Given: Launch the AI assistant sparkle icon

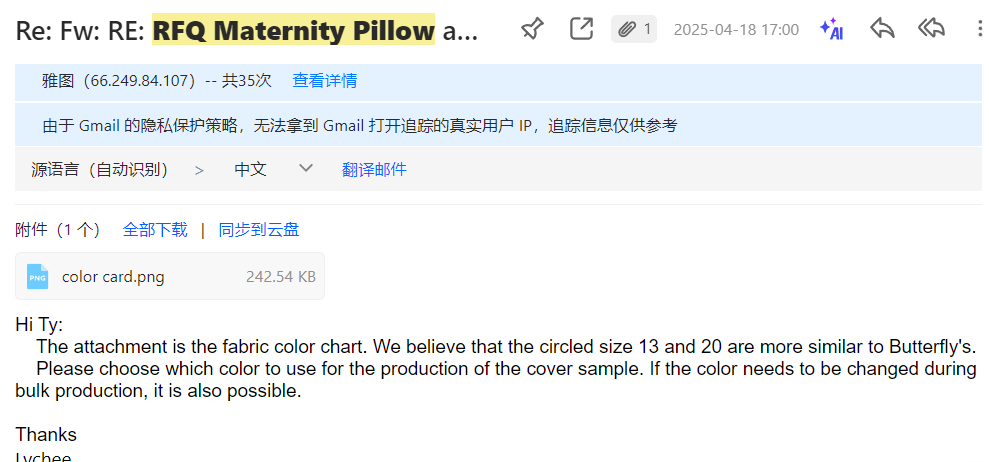Looking at the screenshot, I should click(x=830, y=29).
